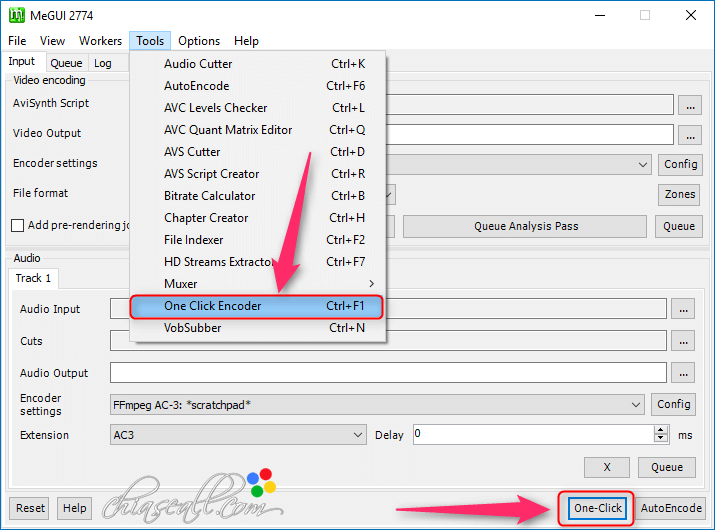The image size is (715, 530).
Task: Click the MeGUI app icon in title bar
Action: [16, 15]
